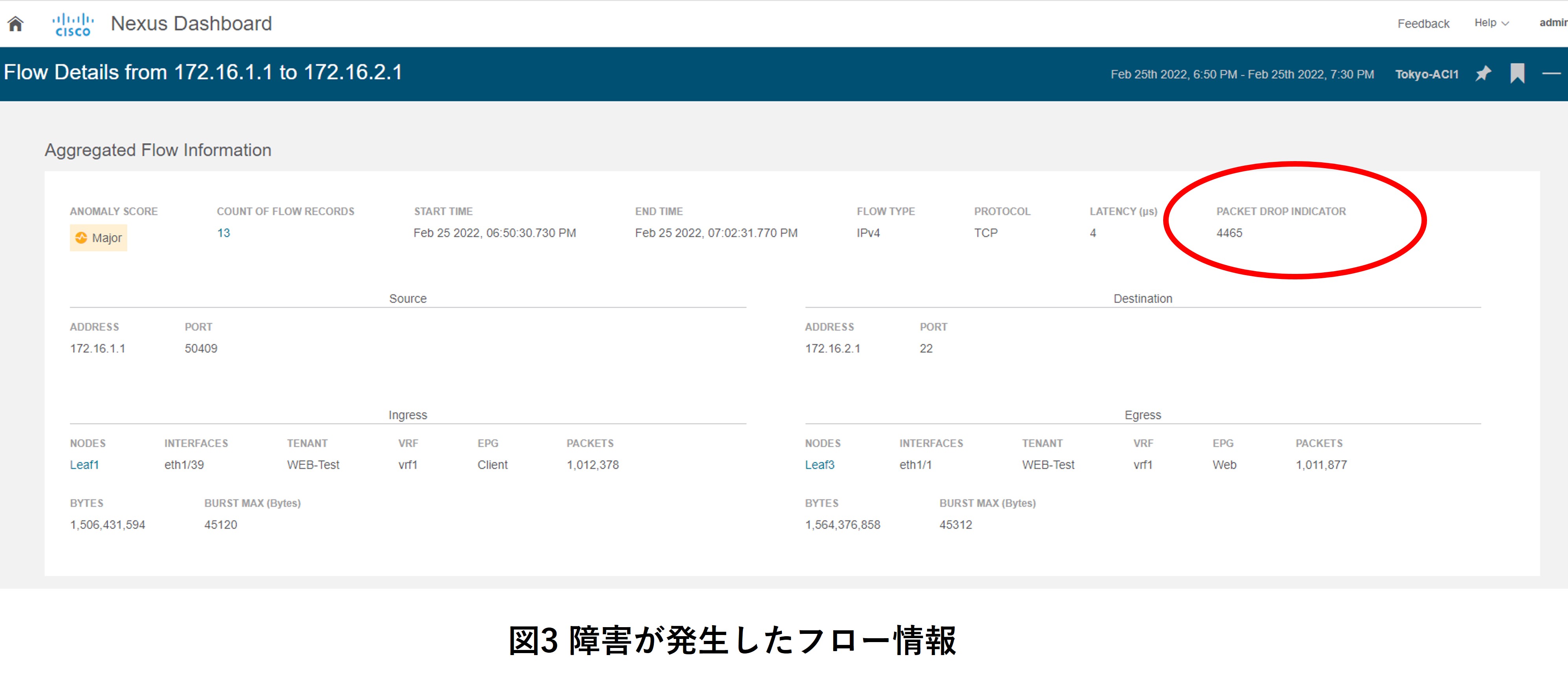Open the Feedback link
The width and height of the screenshot is (1568, 681).
coord(1423,24)
